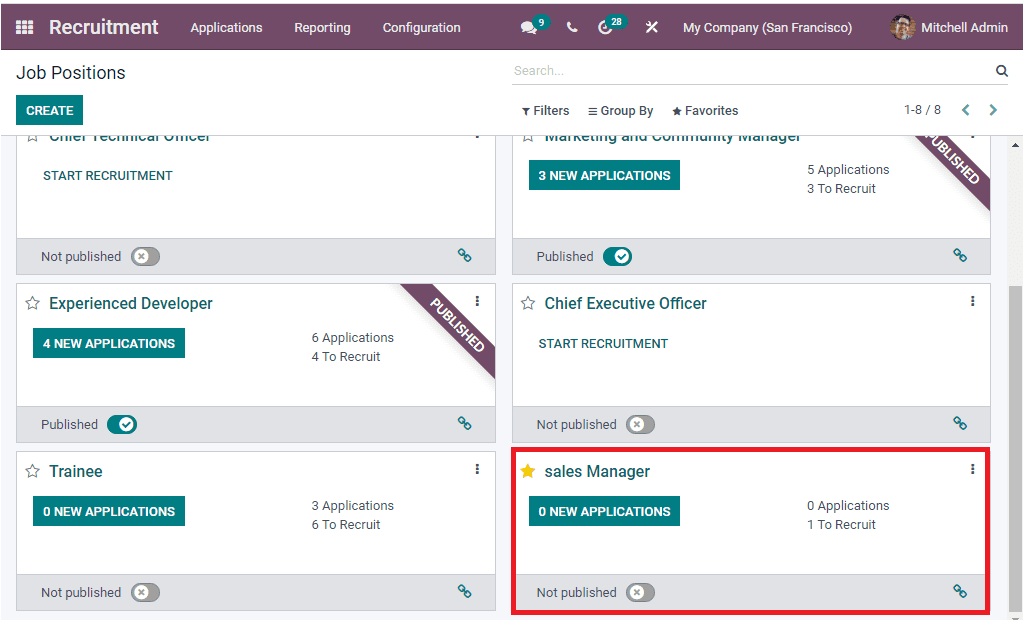The width and height of the screenshot is (1024, 621).
Task: Unpublish Marketing and Community Manager job
Action: click(x=617, y=257)
